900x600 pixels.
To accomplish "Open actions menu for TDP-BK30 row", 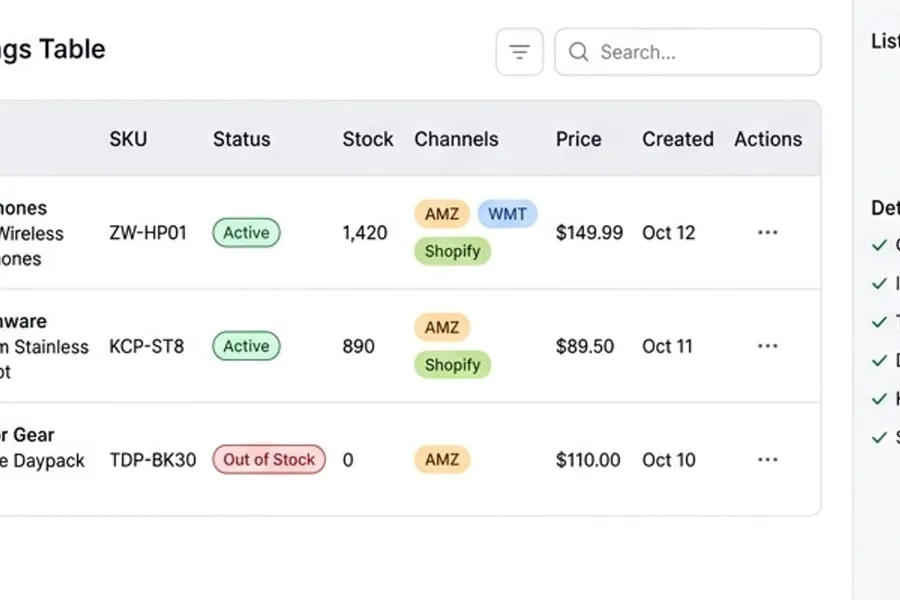I will click(767, 459).
